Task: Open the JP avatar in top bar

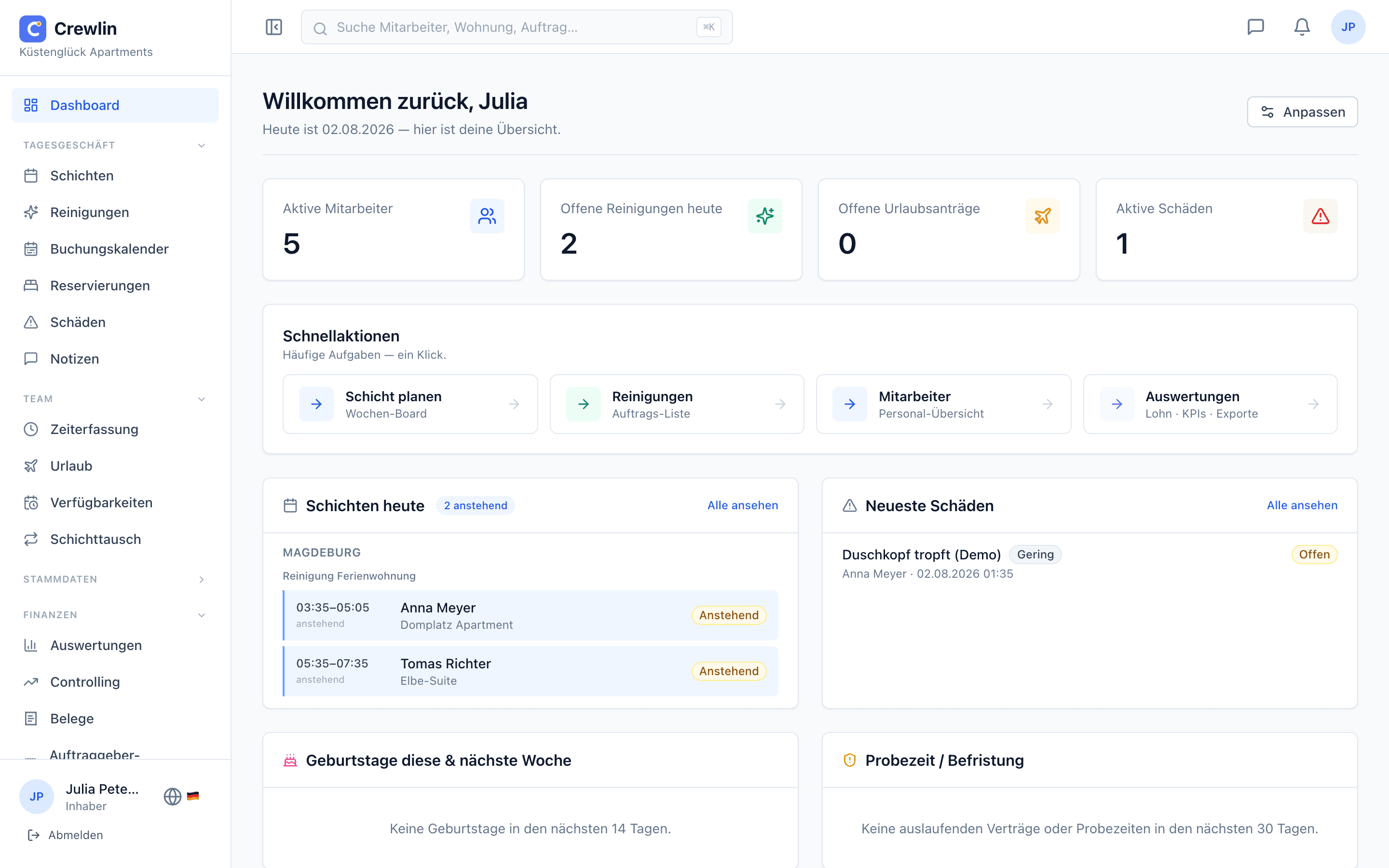Action: tap(1348, 27)
